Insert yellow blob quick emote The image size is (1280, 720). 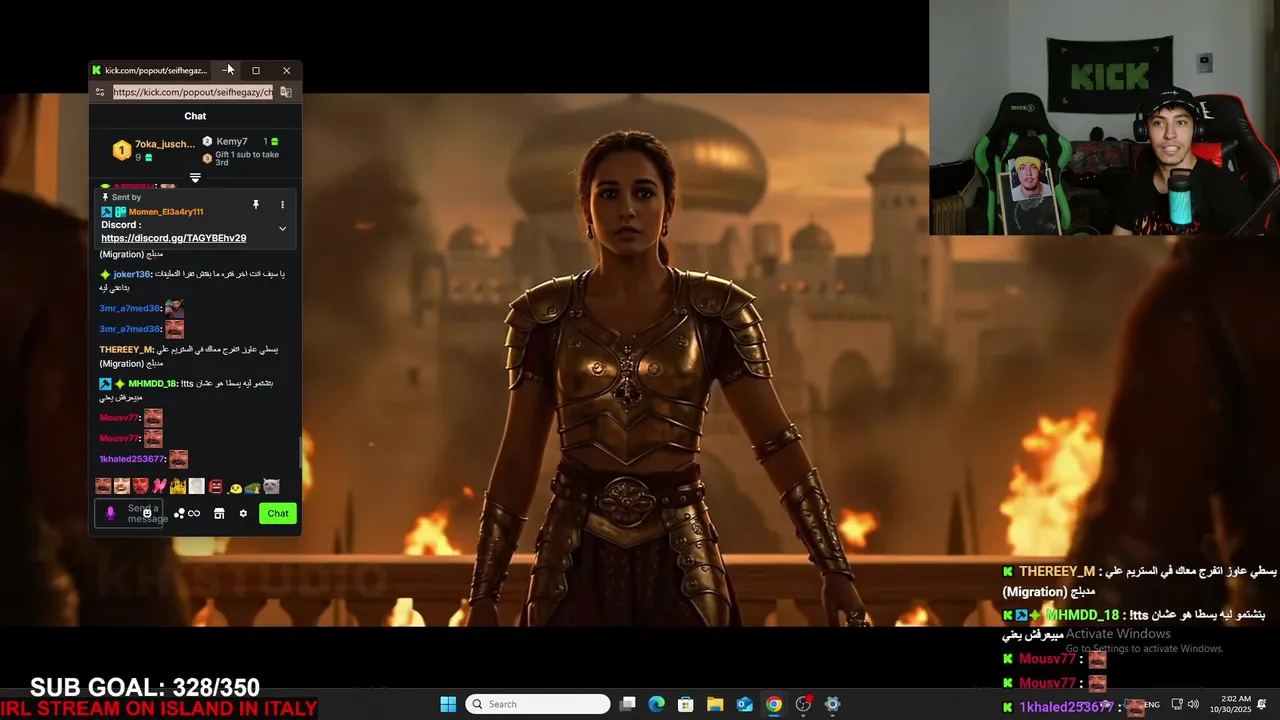pos(235,487)
